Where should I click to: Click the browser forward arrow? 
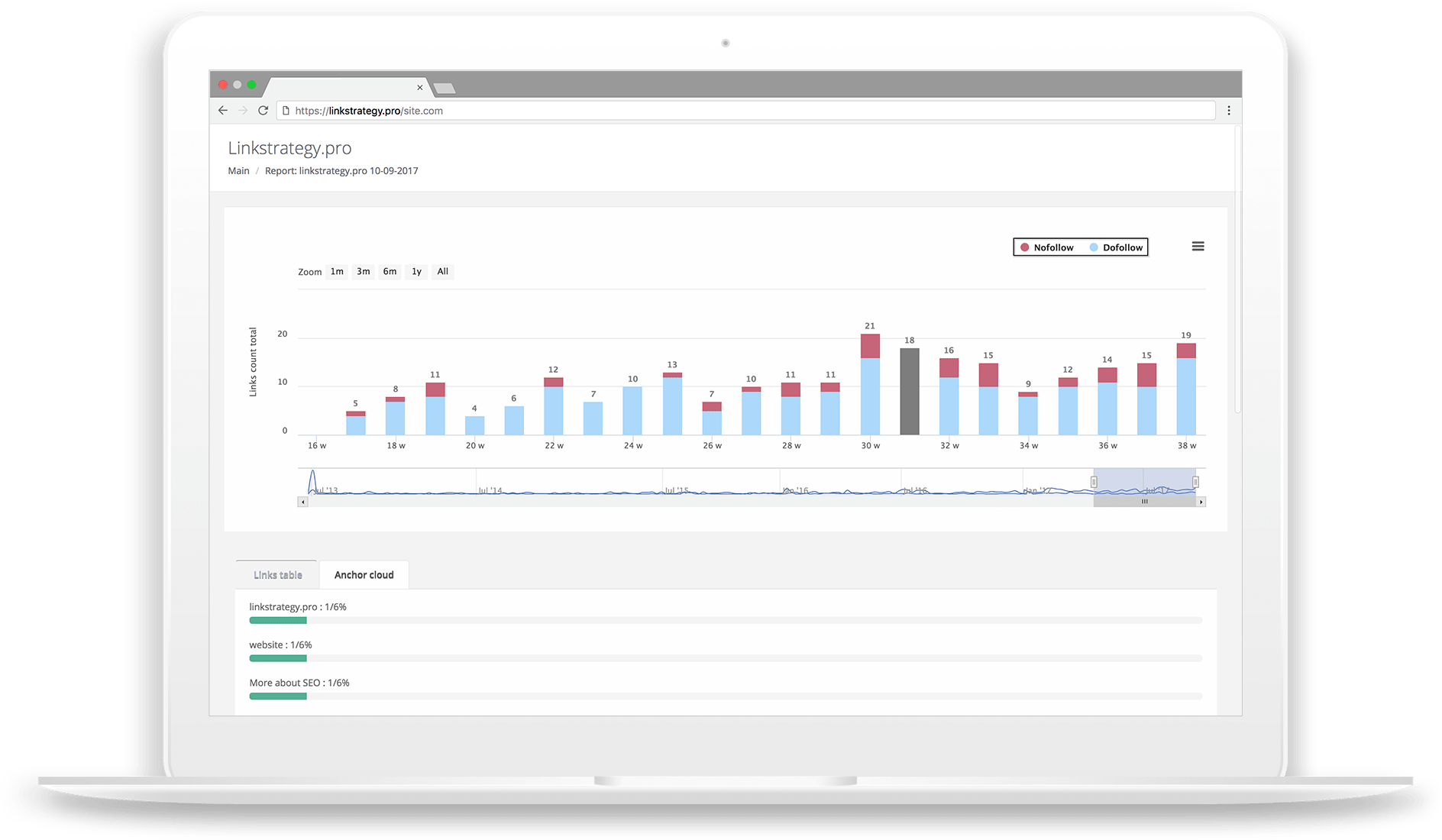243,110
